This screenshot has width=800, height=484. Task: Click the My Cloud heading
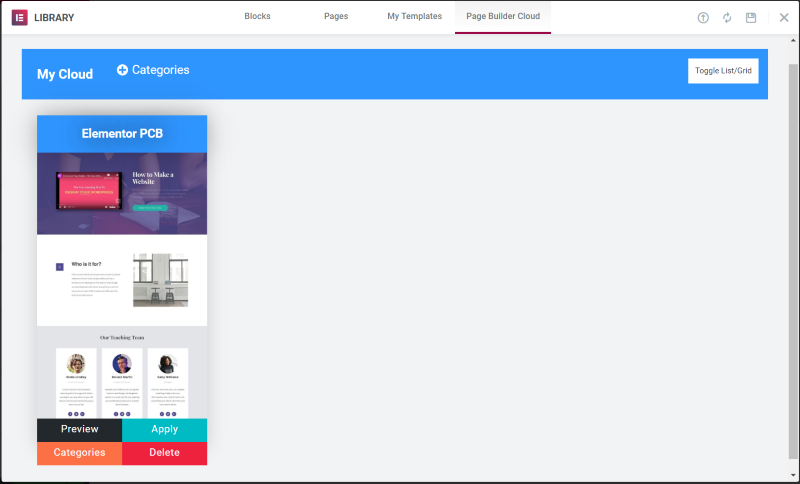click(65, 74)
